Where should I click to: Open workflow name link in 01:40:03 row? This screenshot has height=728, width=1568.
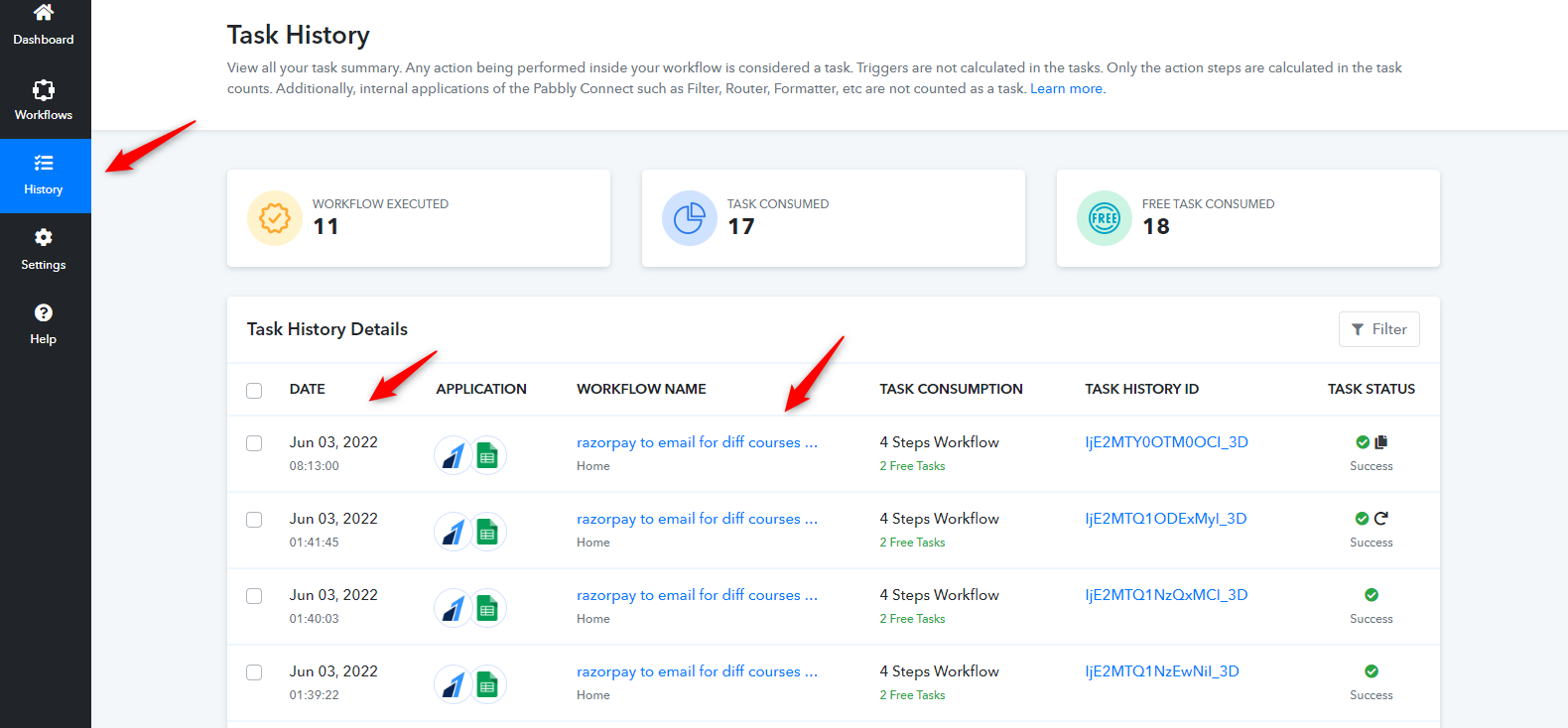pyautogui.click(x=697, y=595)
